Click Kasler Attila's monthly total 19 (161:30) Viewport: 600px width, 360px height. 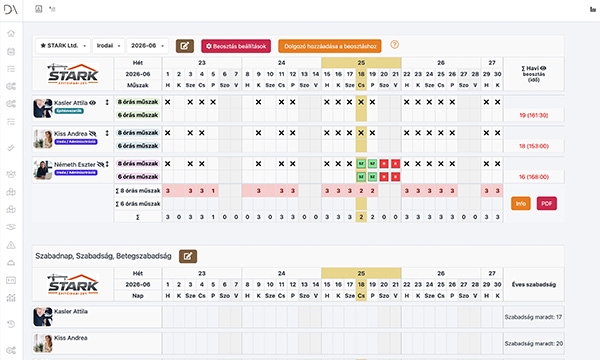click(x=534, y=115)
